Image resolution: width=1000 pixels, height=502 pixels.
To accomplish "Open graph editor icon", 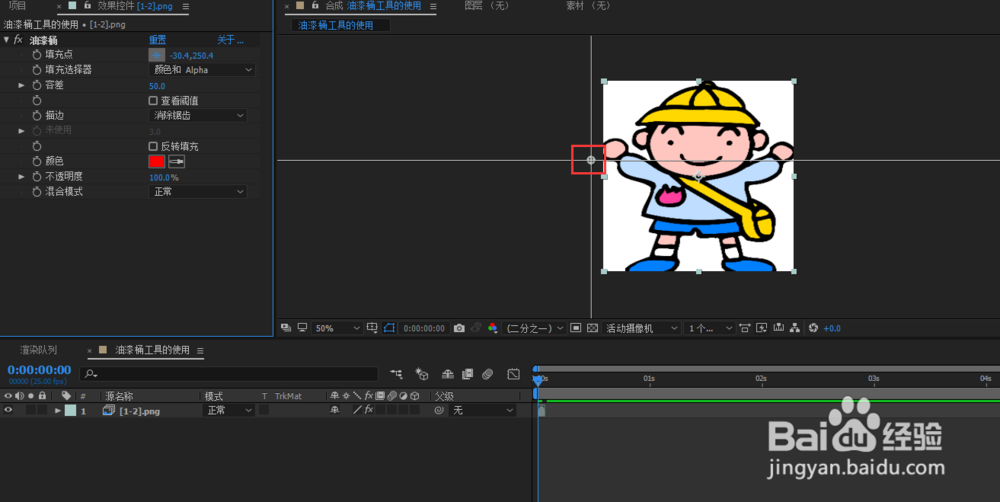I will tap(513, 374).
